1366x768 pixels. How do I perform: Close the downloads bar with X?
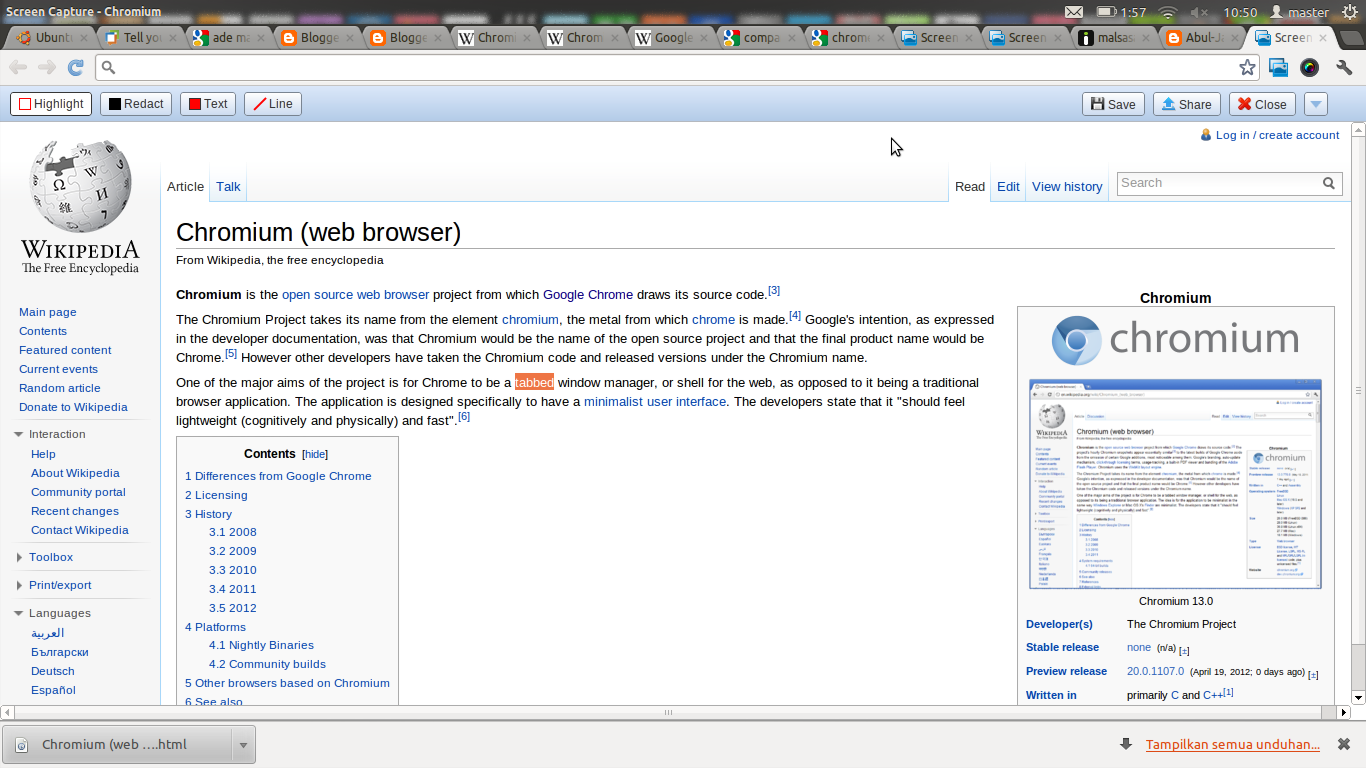tap(1344, 744)
